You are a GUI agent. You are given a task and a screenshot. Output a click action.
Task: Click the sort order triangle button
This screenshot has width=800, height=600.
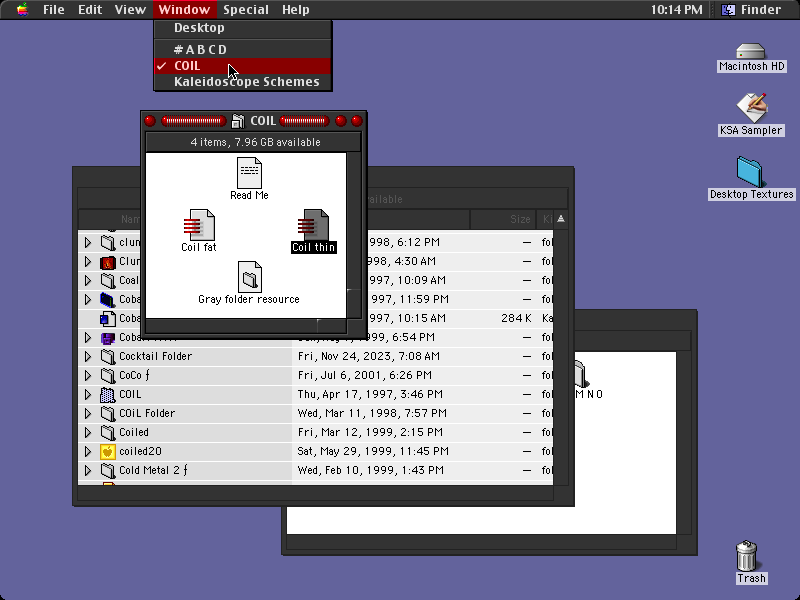(561, 219)
